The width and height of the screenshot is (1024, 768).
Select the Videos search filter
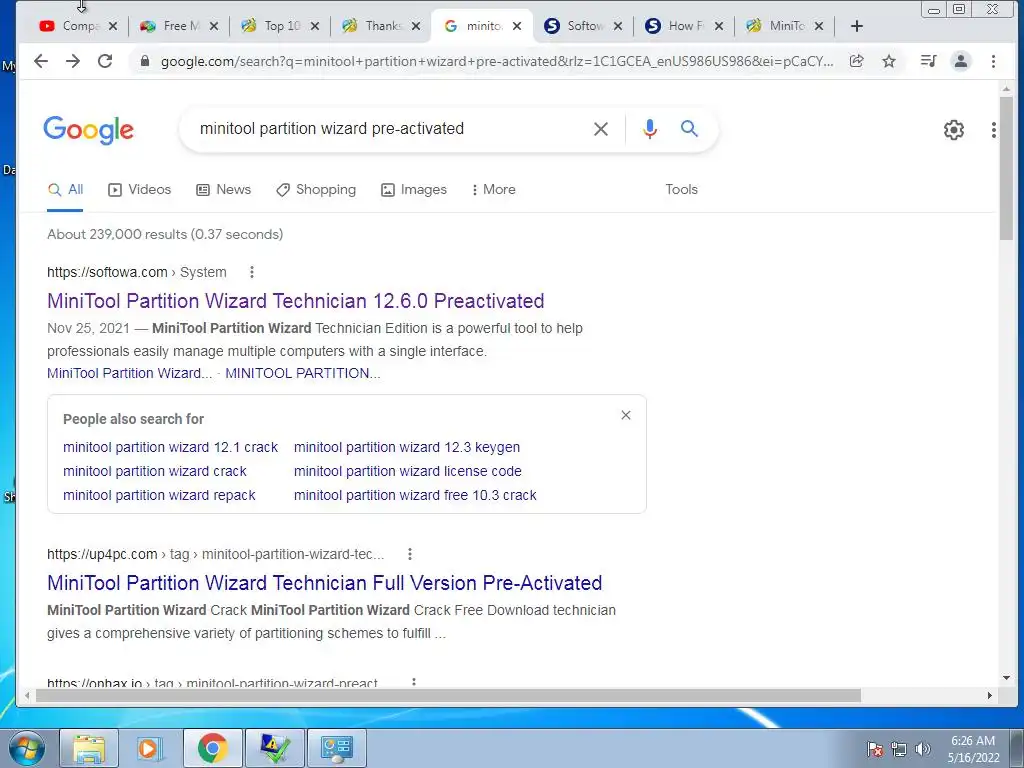140,189
